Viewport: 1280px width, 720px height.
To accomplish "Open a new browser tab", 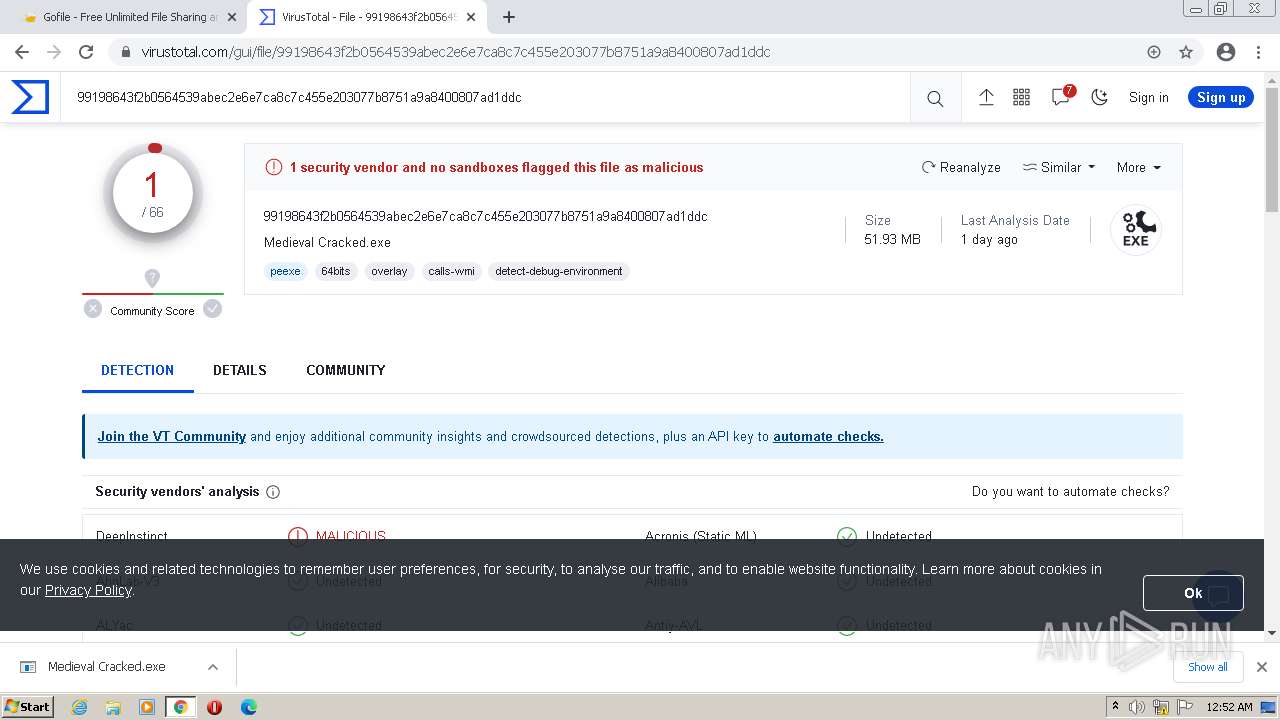I will pos(509,17).
